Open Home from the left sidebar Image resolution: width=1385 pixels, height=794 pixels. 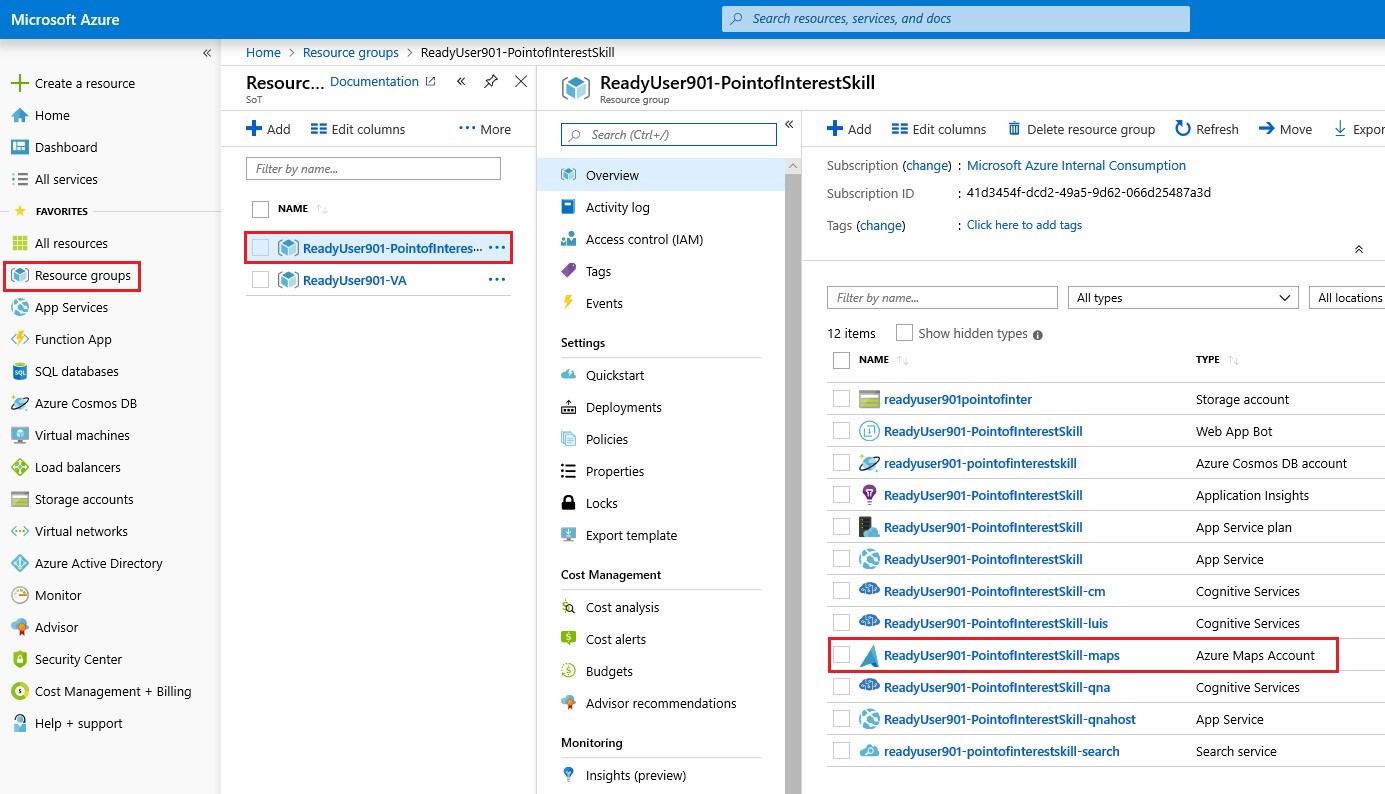point(52,115)
